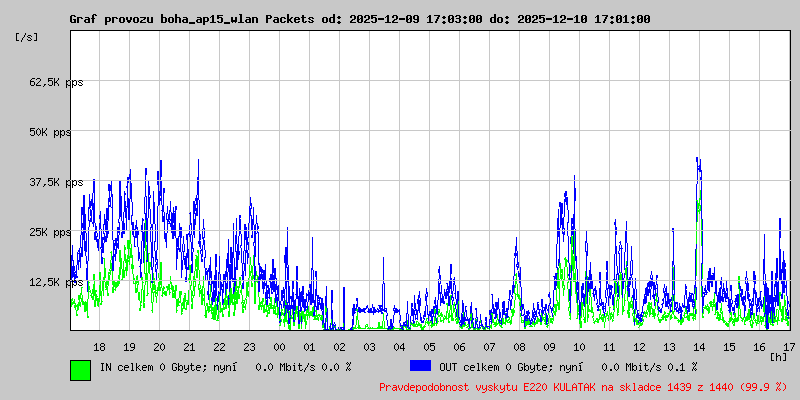The height and width of the screenshot is (400, 800).
Task: Click the hour label '00' on time axis
Action: click(x=280, y=347)
